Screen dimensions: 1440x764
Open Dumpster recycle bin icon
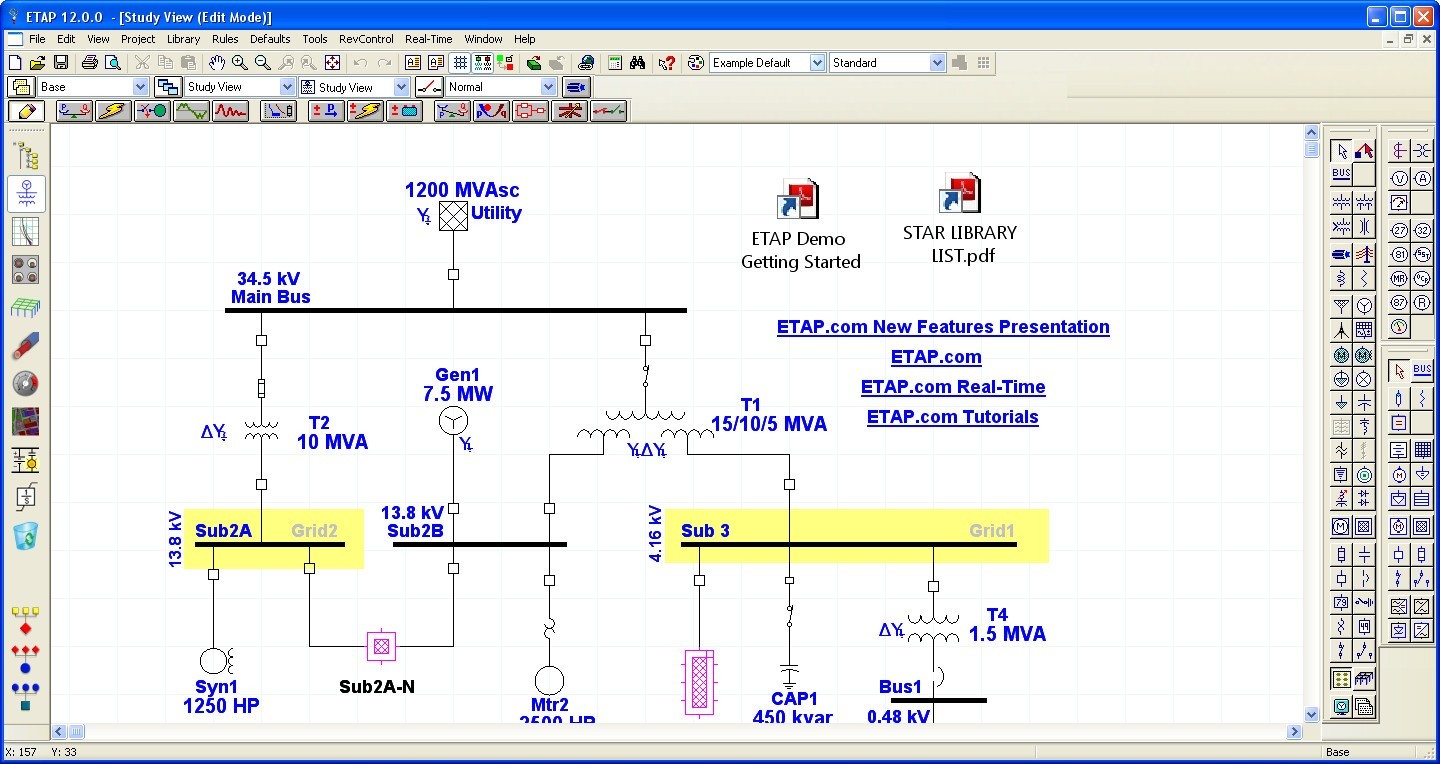[26, 535]
